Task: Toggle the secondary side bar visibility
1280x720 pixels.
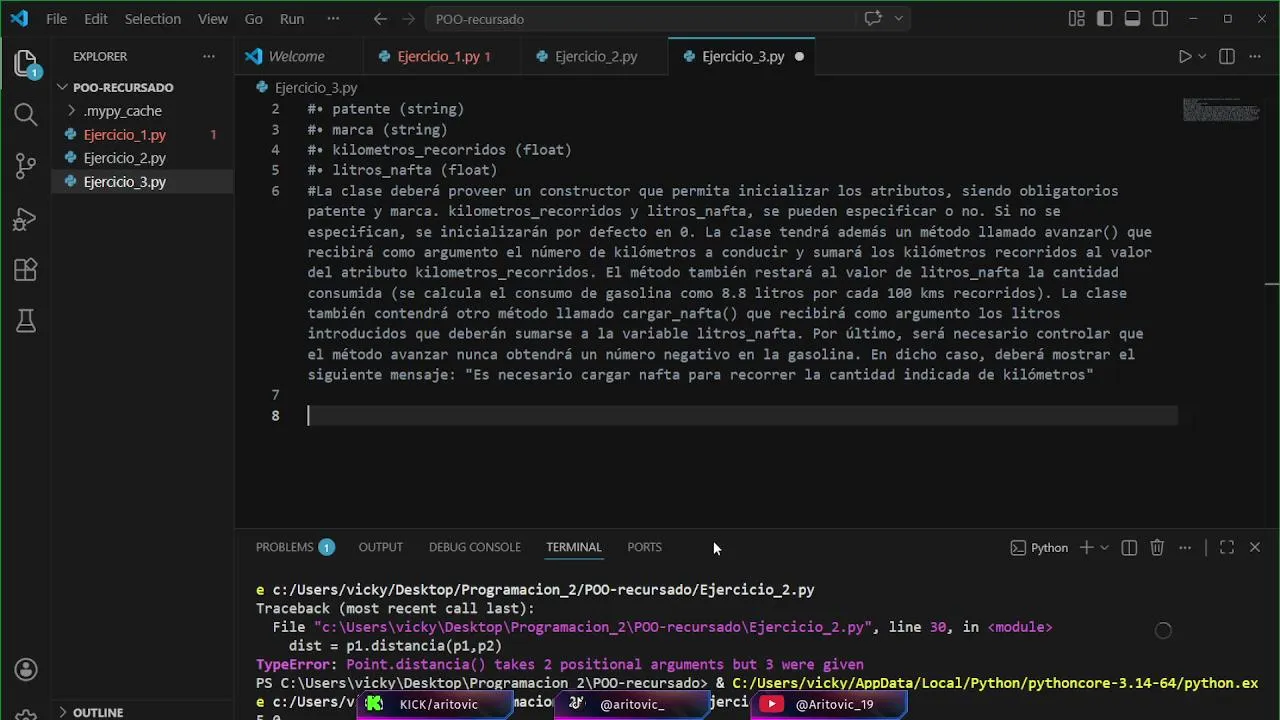Action: (1161, 19)
